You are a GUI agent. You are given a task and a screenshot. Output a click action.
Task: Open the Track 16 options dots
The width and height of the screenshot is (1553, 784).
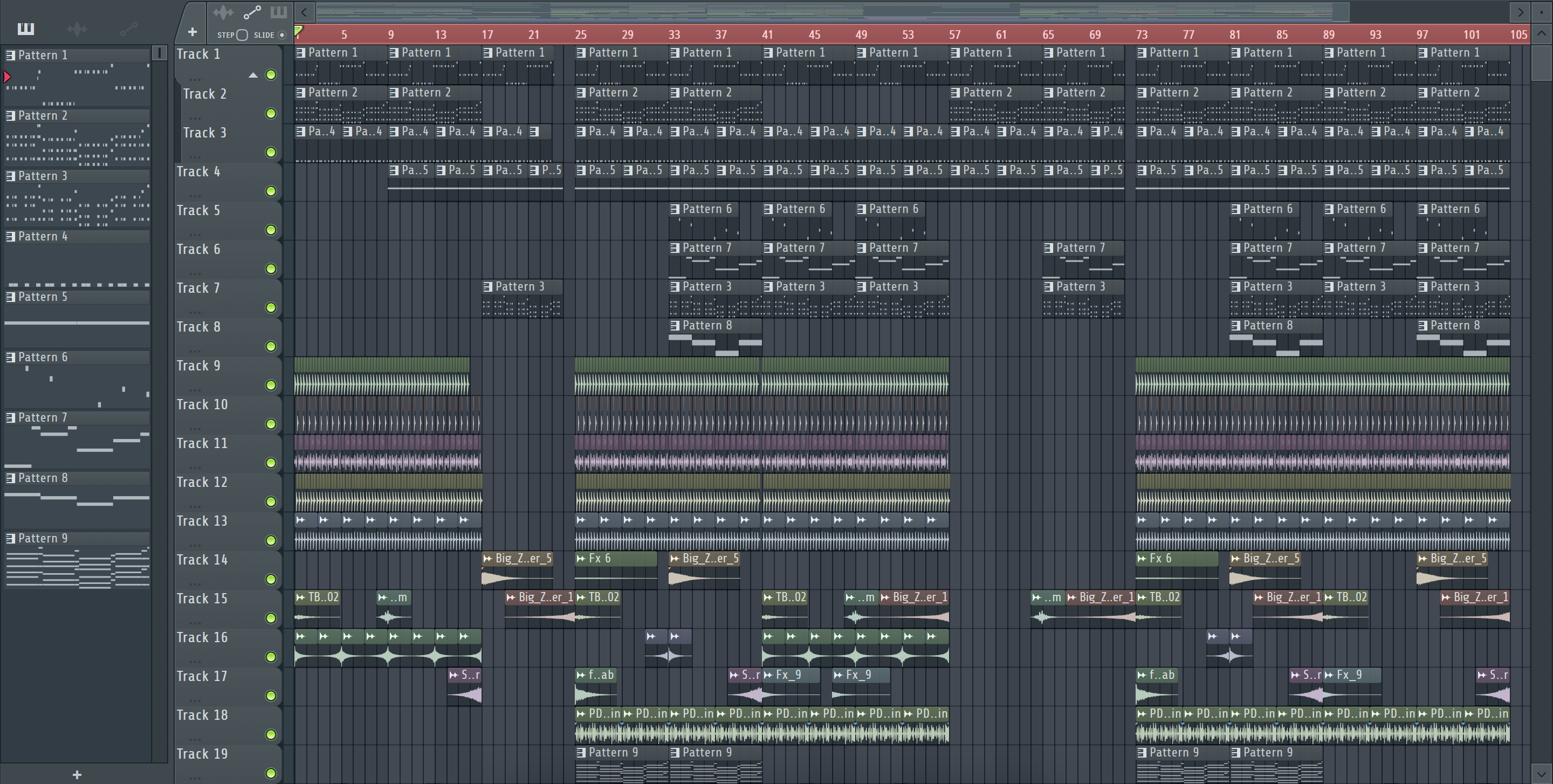(x=195, y=662)
